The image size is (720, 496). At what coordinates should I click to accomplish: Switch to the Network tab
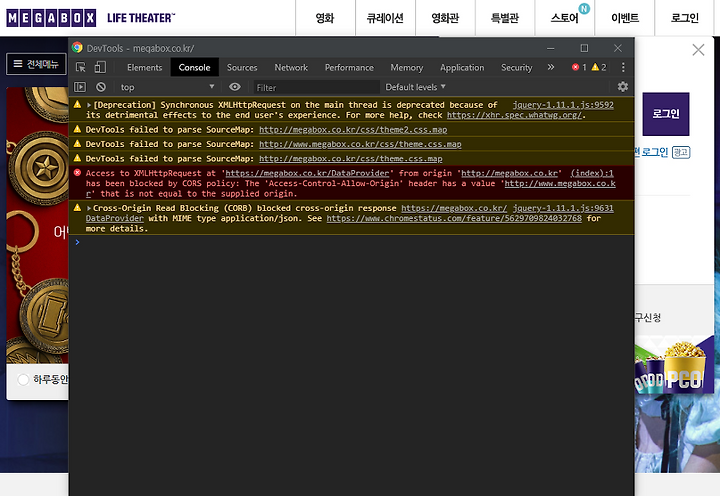291,68
